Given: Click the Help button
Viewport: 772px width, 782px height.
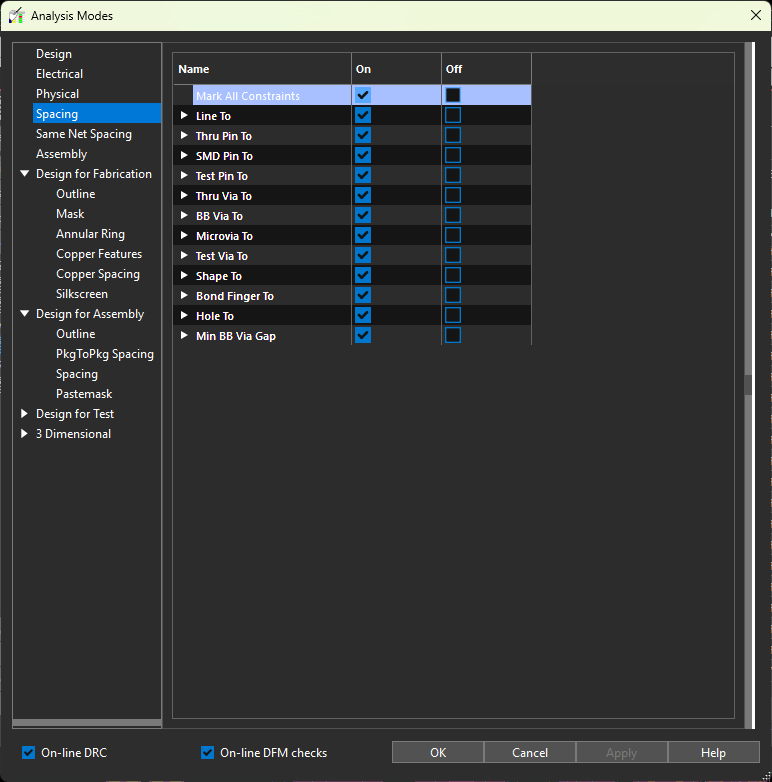Looking at the screenshot, I should [713, 753].
